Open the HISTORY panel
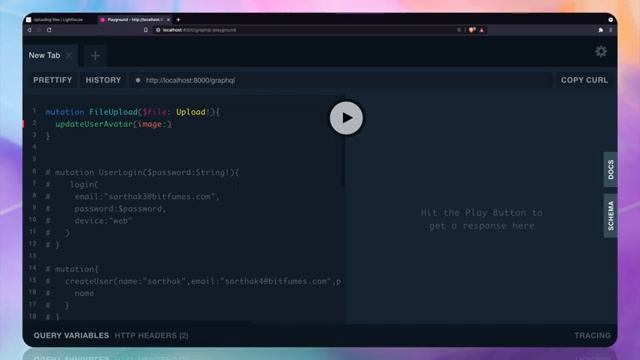This screenshot has height=360, width=640. [103, 80]
